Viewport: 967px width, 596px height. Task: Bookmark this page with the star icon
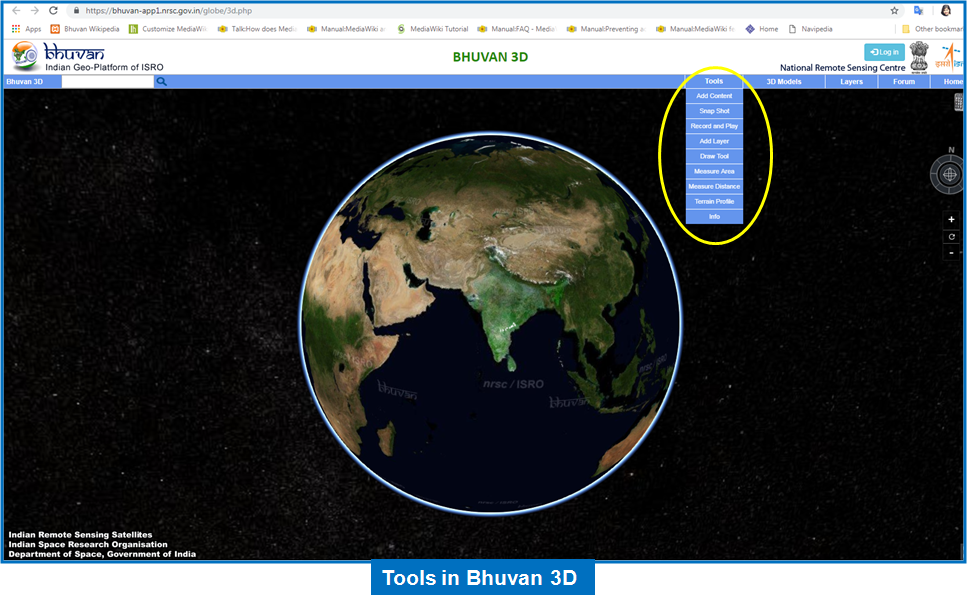[894, 10]
